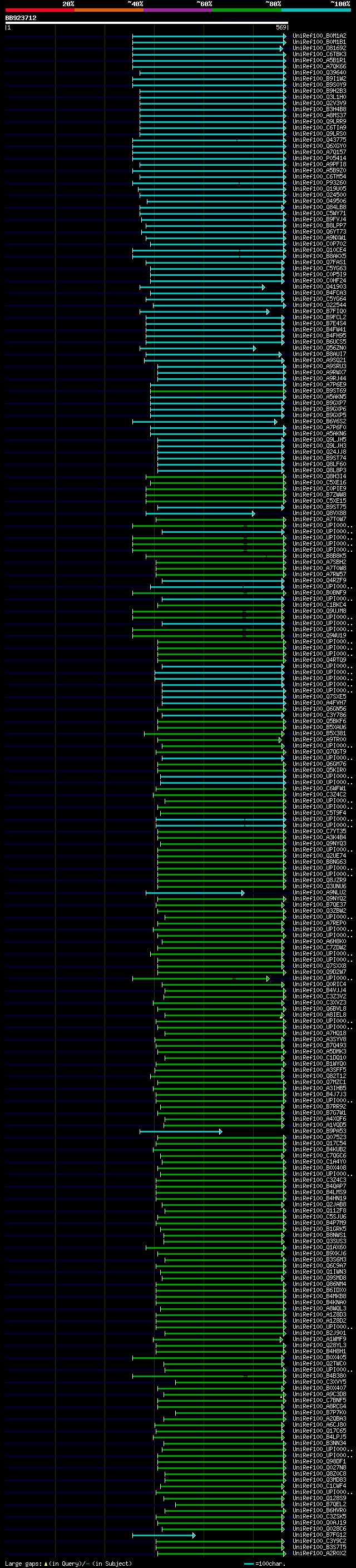Select the UniRef100_A9PFI8 label

pos(319,164)
